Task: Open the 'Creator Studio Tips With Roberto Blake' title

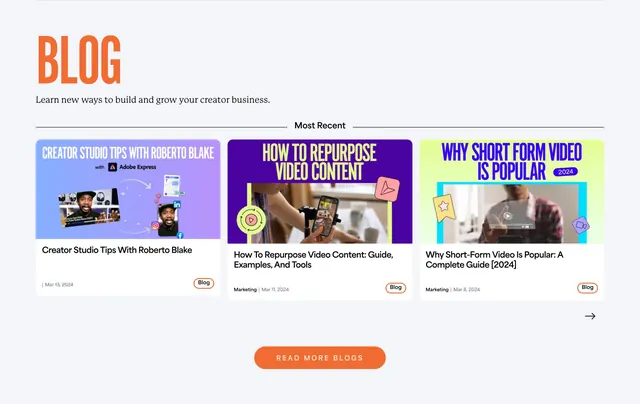Action: tap(117, 250)
